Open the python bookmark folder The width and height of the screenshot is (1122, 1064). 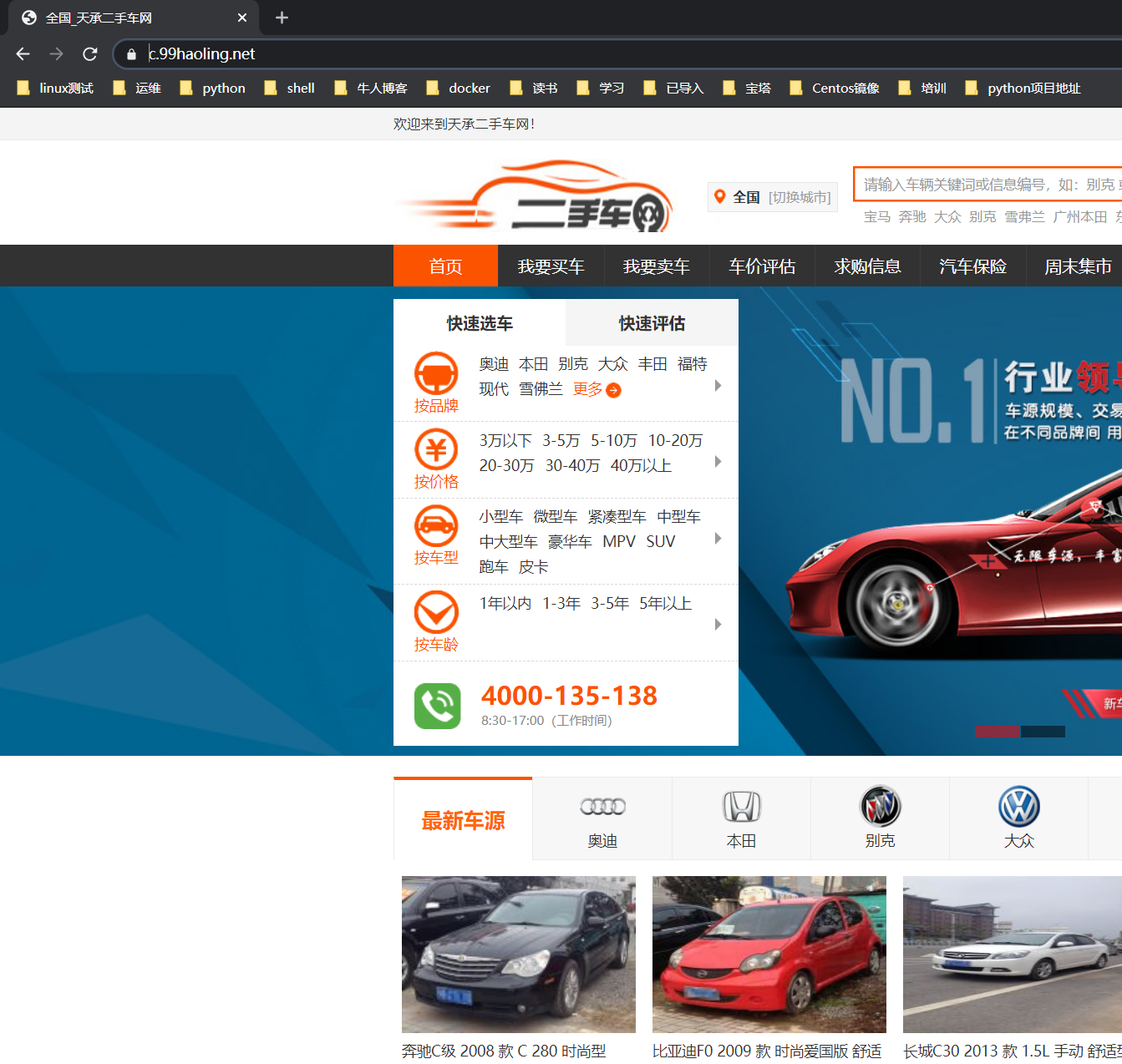213,88
